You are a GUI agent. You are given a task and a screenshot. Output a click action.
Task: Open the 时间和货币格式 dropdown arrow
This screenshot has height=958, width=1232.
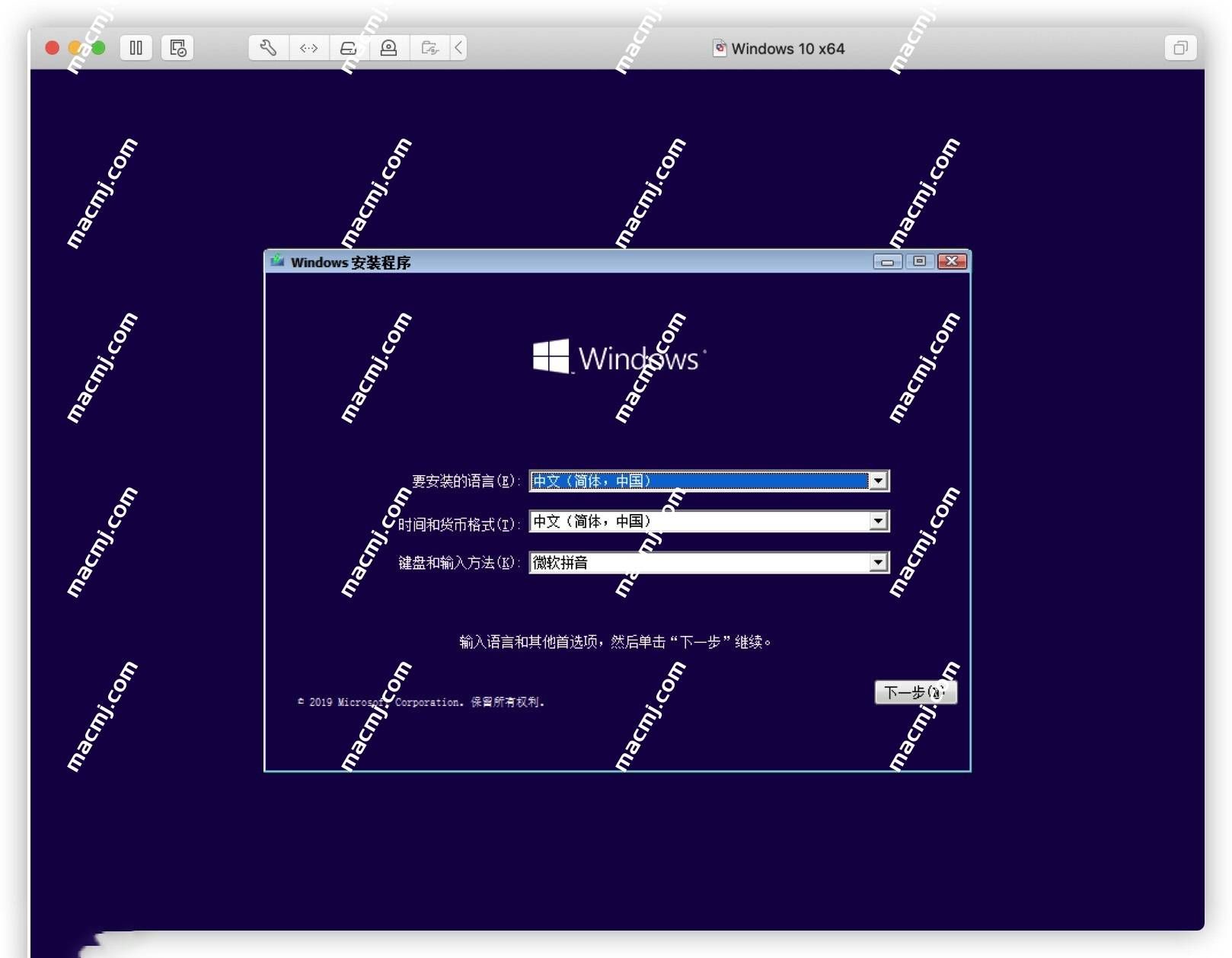pos(879,521)
